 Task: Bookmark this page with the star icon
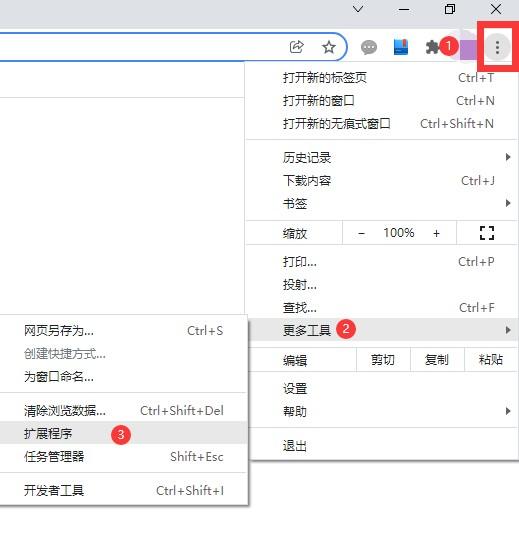tap(329, 47)
